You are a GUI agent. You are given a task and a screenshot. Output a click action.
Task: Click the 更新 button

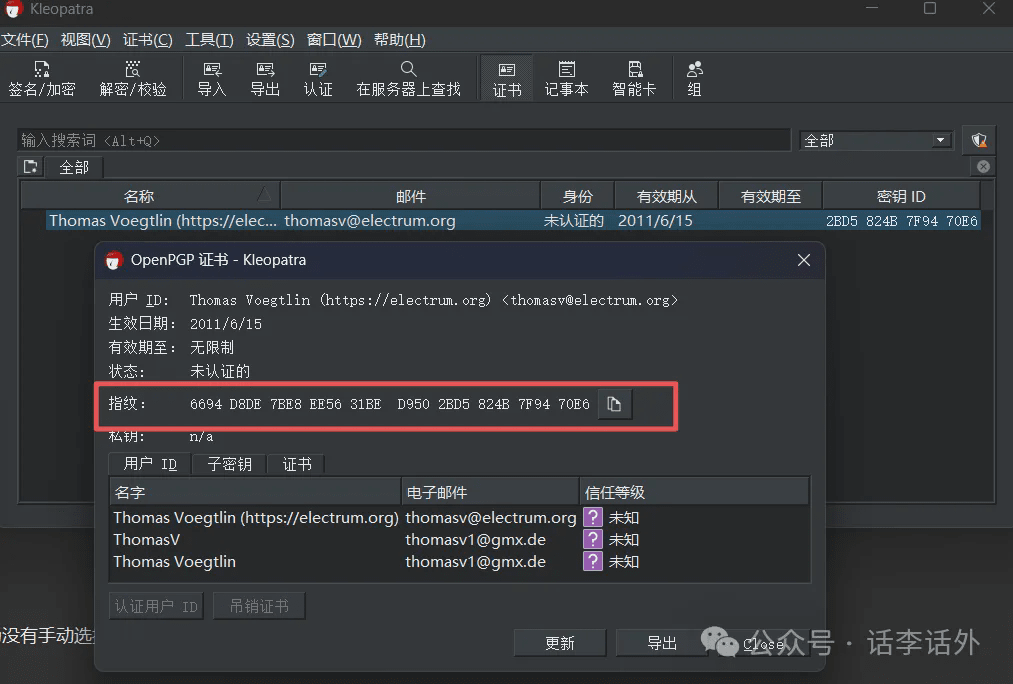coord(560,643)
